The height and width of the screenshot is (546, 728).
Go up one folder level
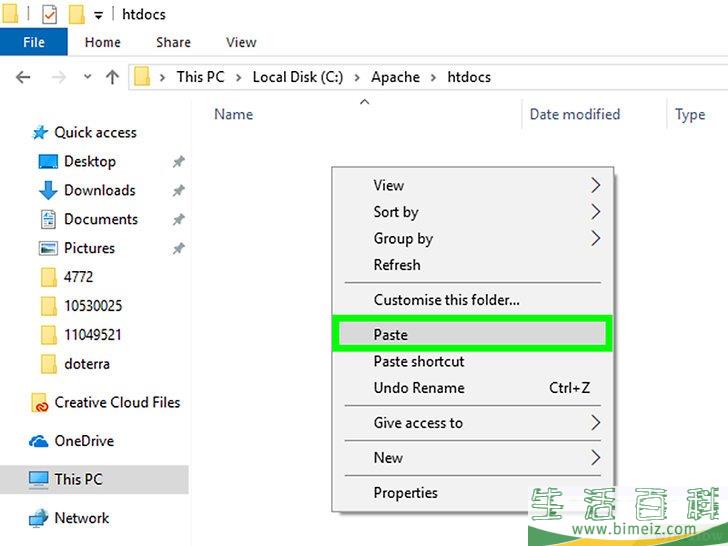click(112, 77)
